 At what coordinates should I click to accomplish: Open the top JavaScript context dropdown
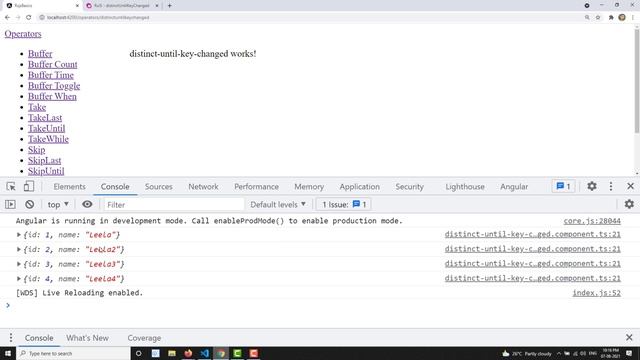pyautogui.click(x=58, y=204)
